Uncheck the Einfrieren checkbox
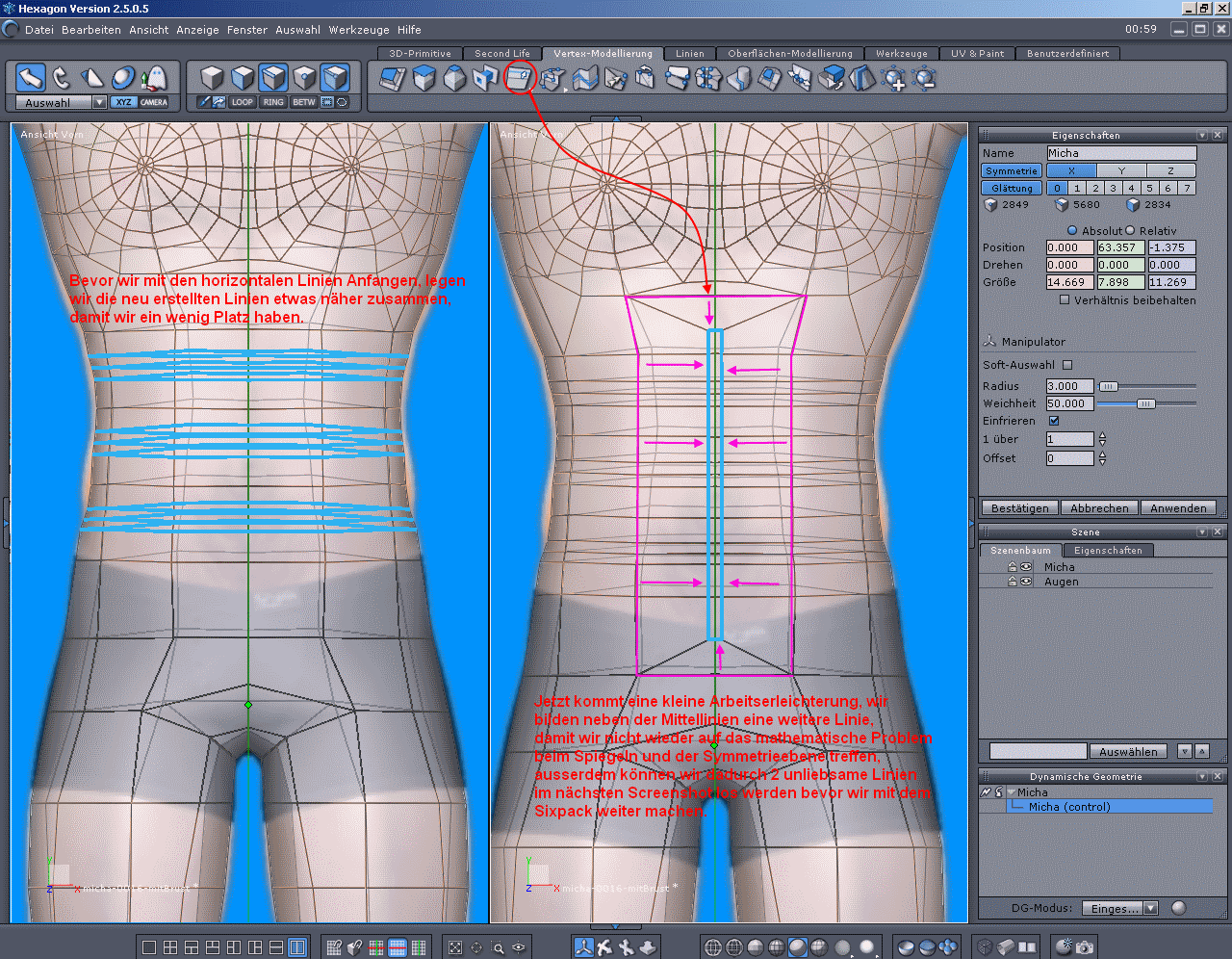1232x959 pixels. (x=1054, y=421)
